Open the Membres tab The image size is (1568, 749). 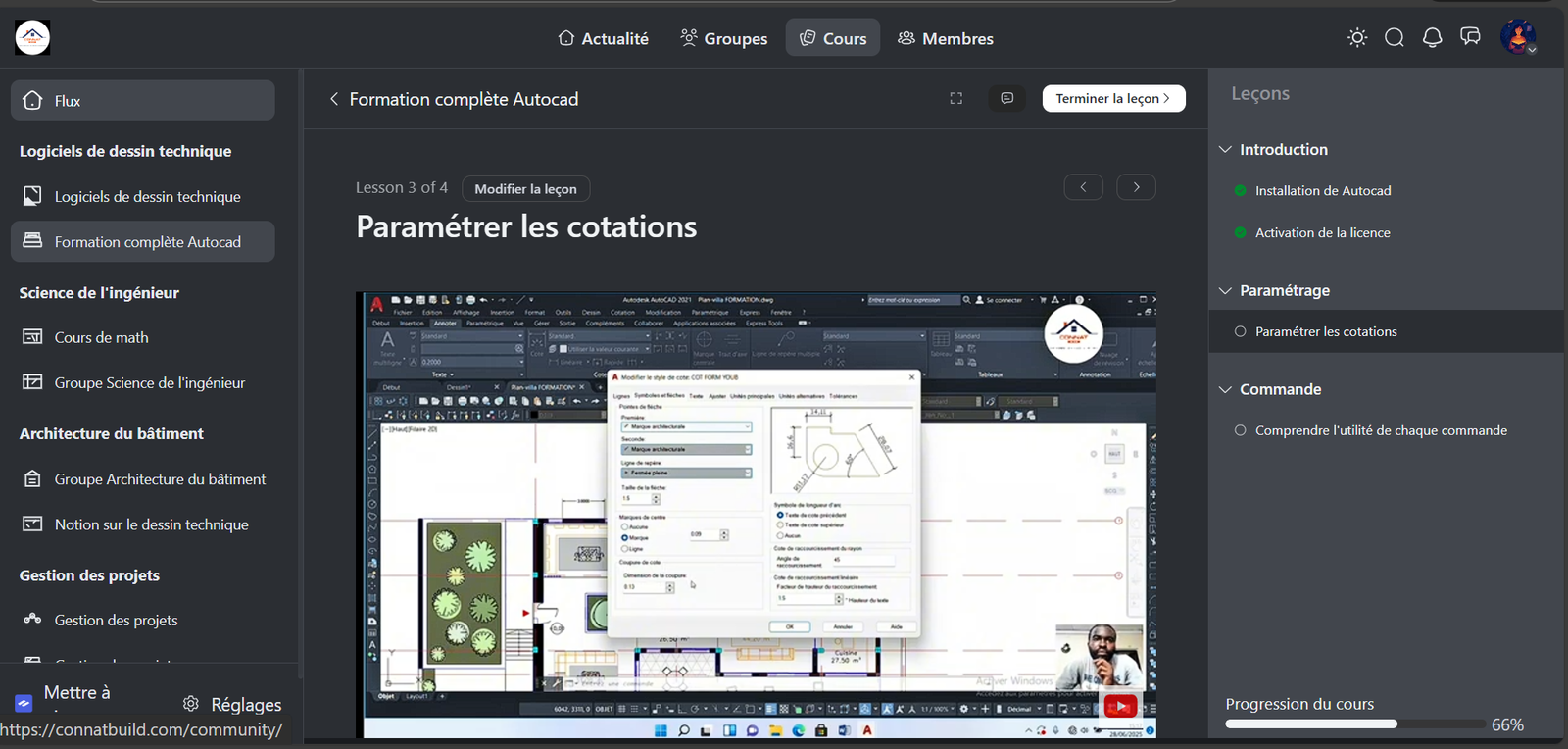click(946, 38)
